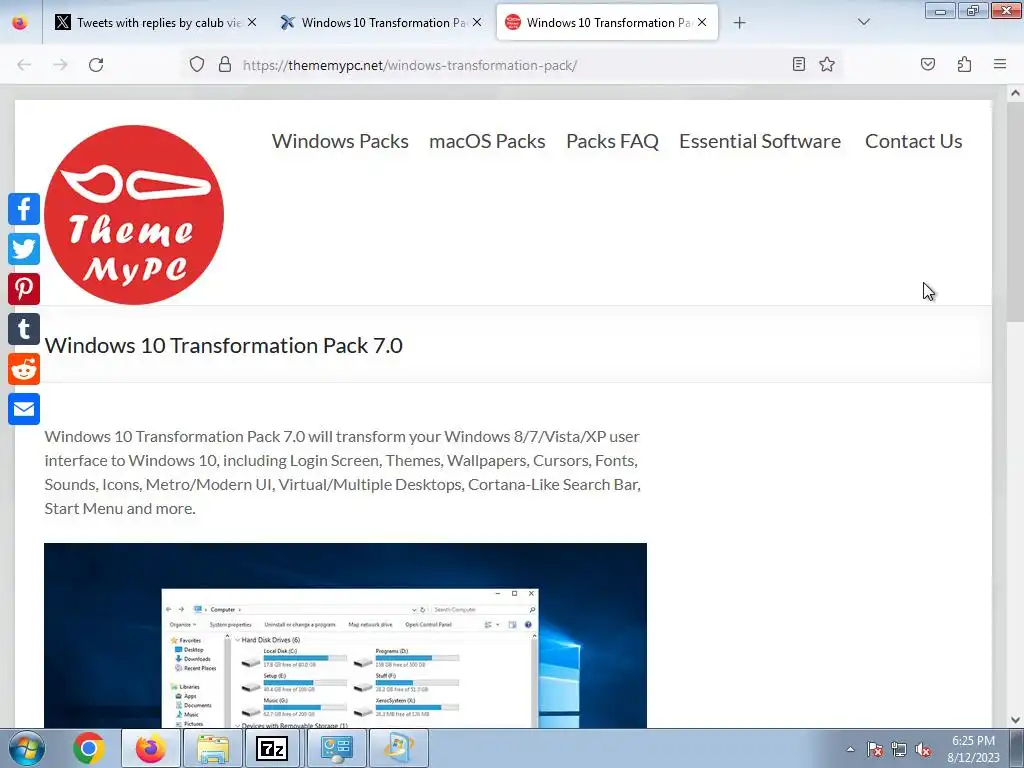Open muted volume tray icon

pyautogui.click(x=923, y=750)
